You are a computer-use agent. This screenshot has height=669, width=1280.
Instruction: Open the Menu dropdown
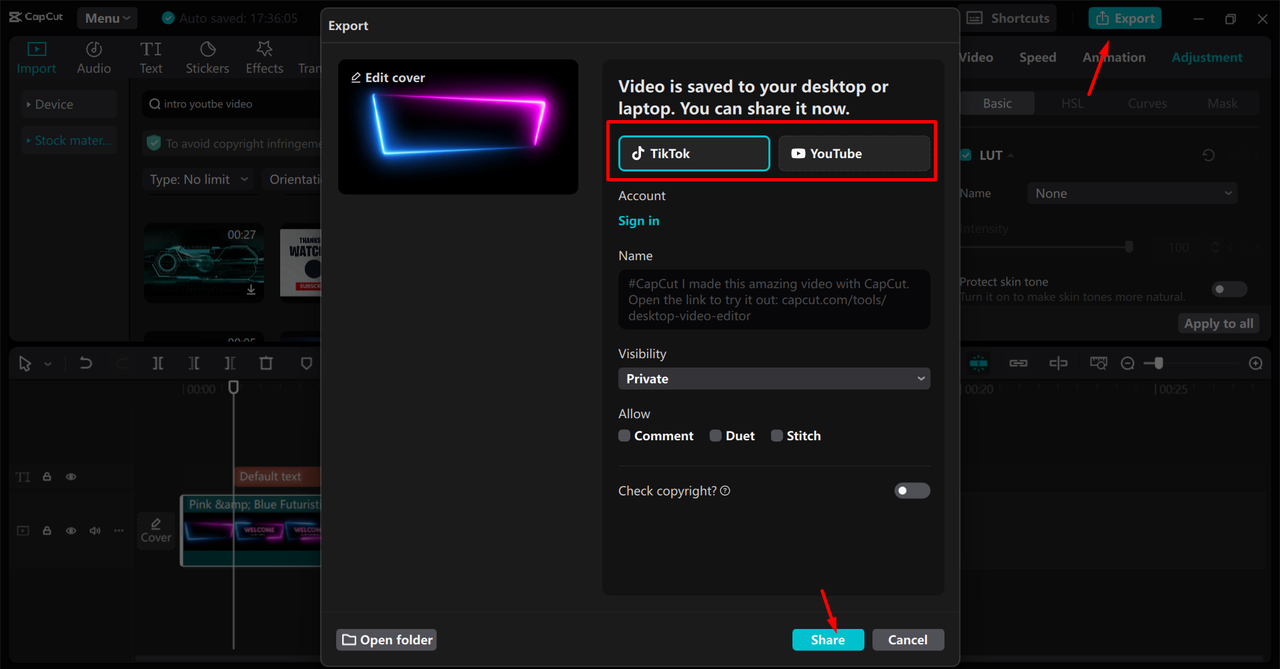pos(107,18)
